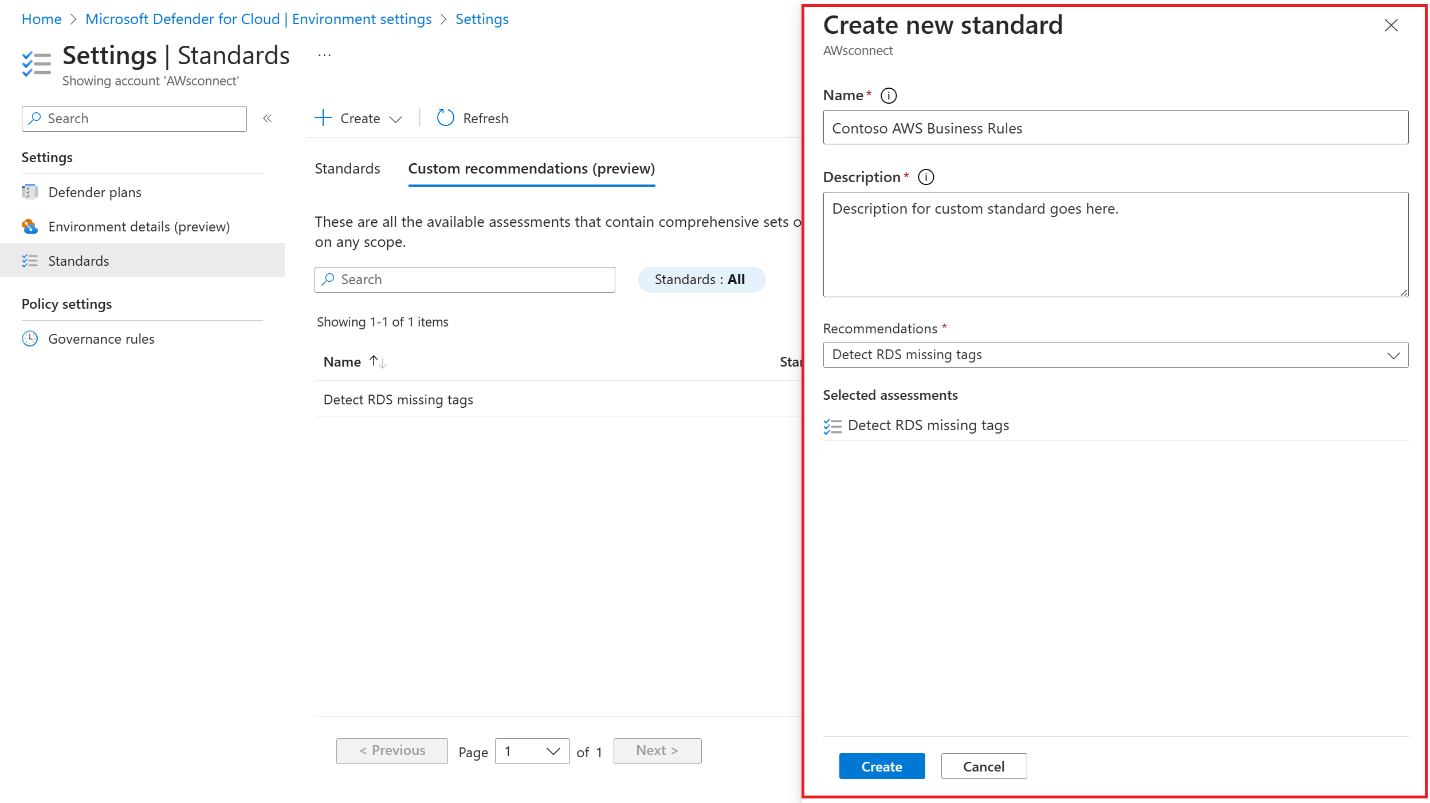Close the Create new standard panel
The width and height of the screenshot is (1430, 803).
click(1391, 26)
